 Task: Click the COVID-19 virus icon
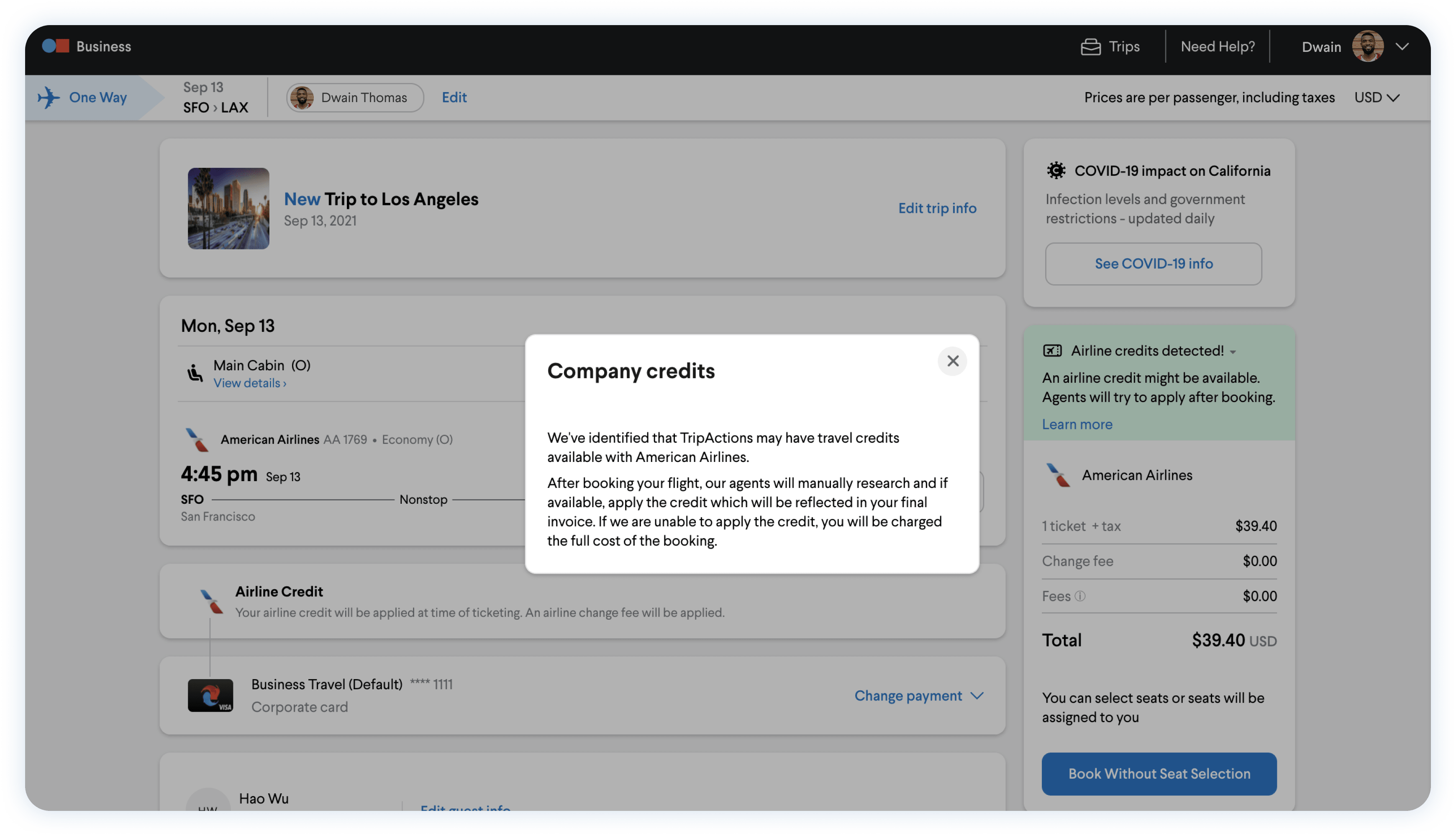tap(1056, 171)
